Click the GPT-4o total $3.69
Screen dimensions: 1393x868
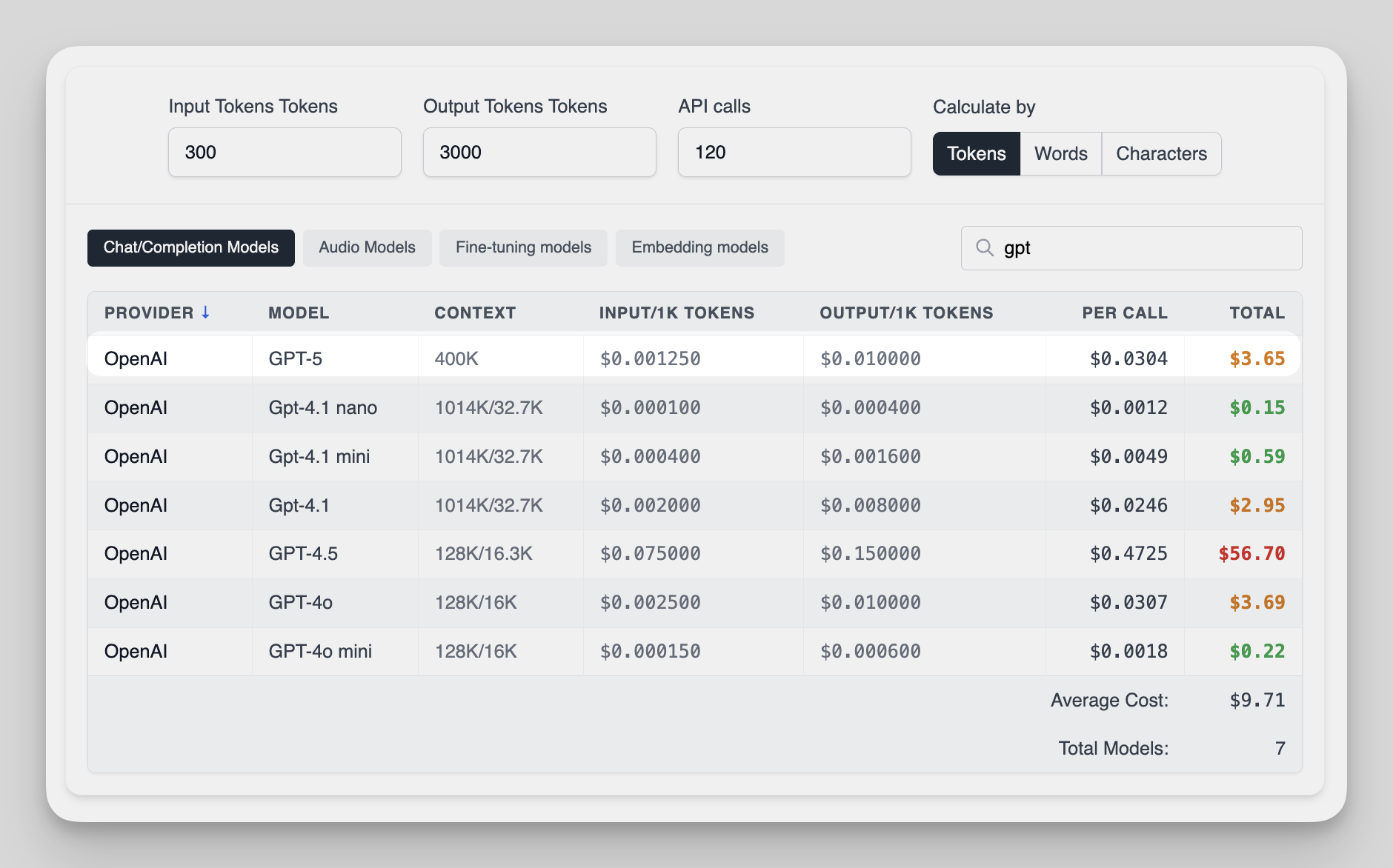tap(1257, 602)
